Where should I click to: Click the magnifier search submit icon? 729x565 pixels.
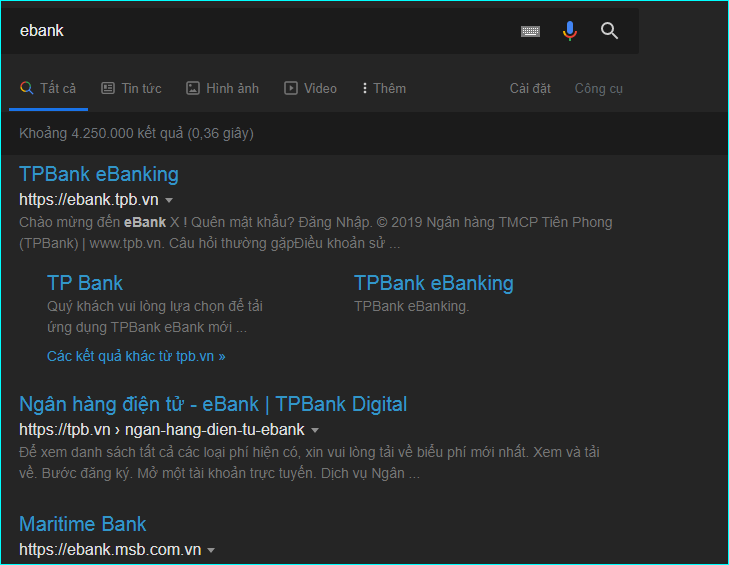(x=609, y=31)
